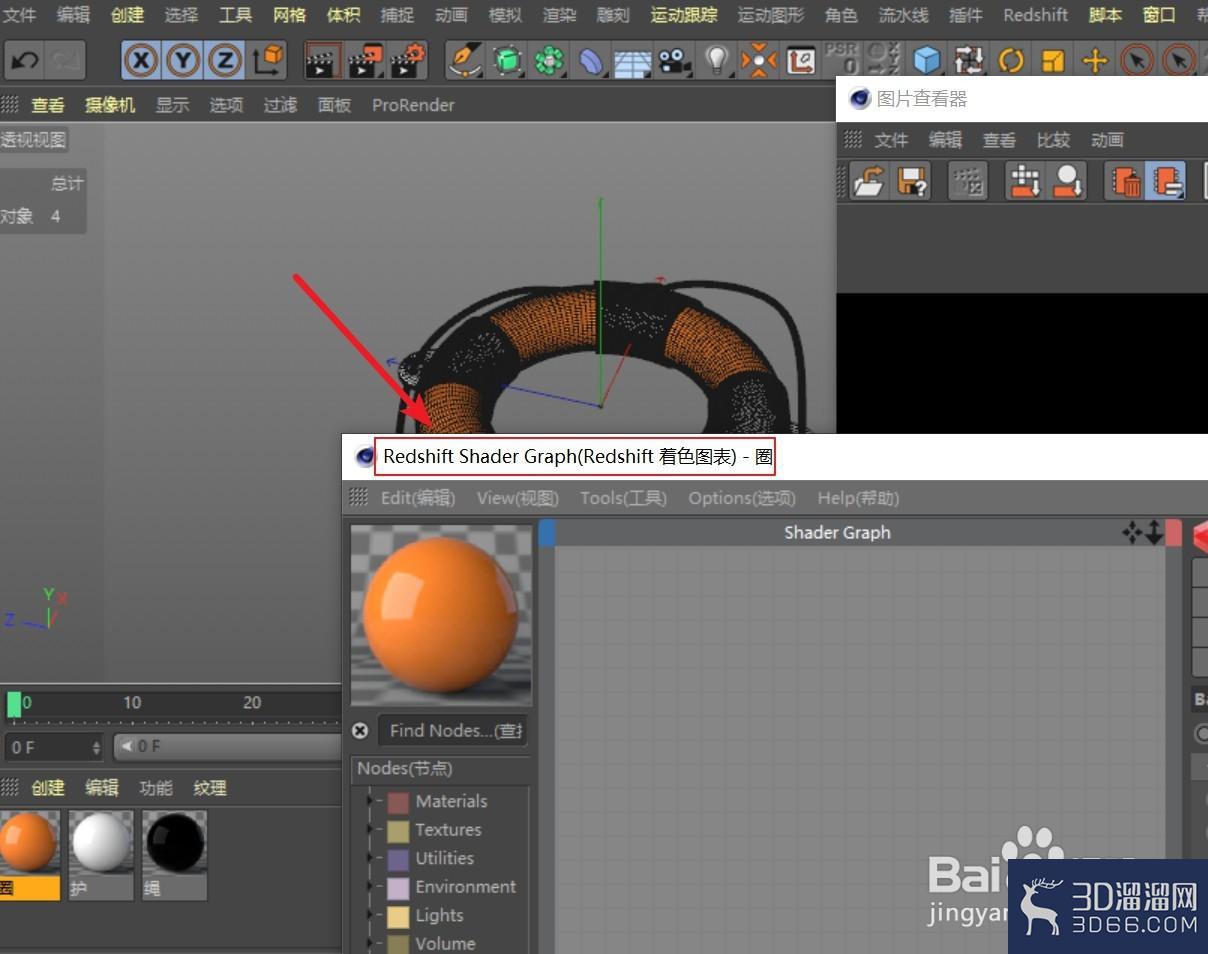Open viewport ProRender menu
The image size is (1208, 954).
pos(413,105)
